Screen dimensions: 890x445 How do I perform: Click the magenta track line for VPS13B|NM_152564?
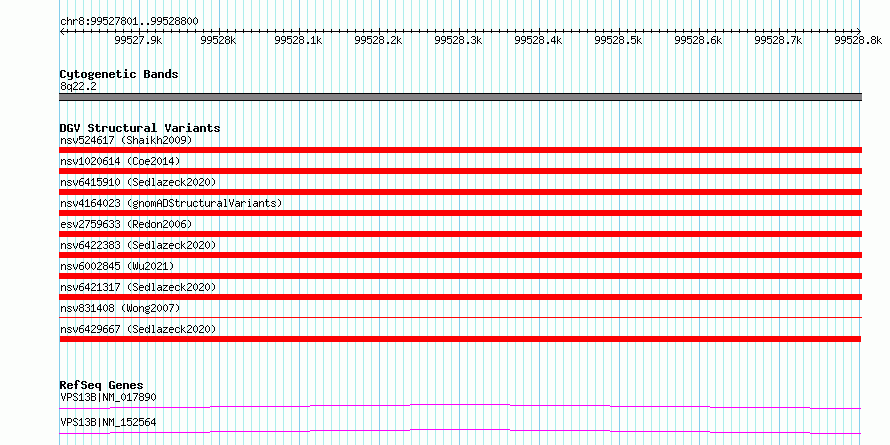[460, 431]
